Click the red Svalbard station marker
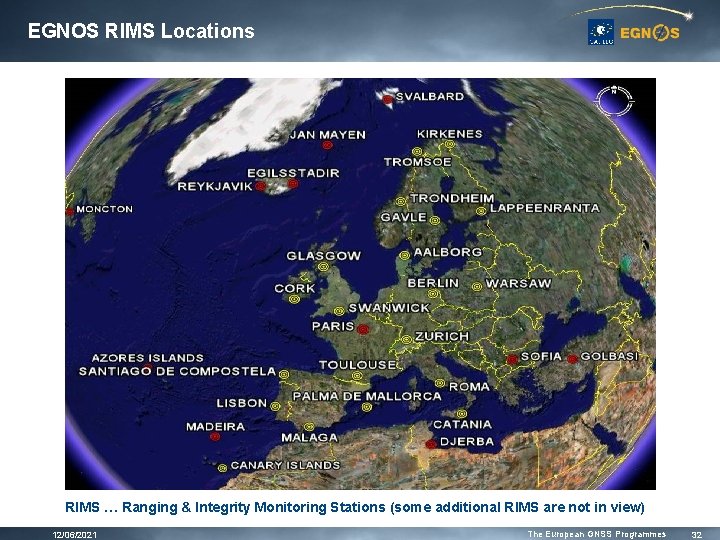 [x=388, y=99]
